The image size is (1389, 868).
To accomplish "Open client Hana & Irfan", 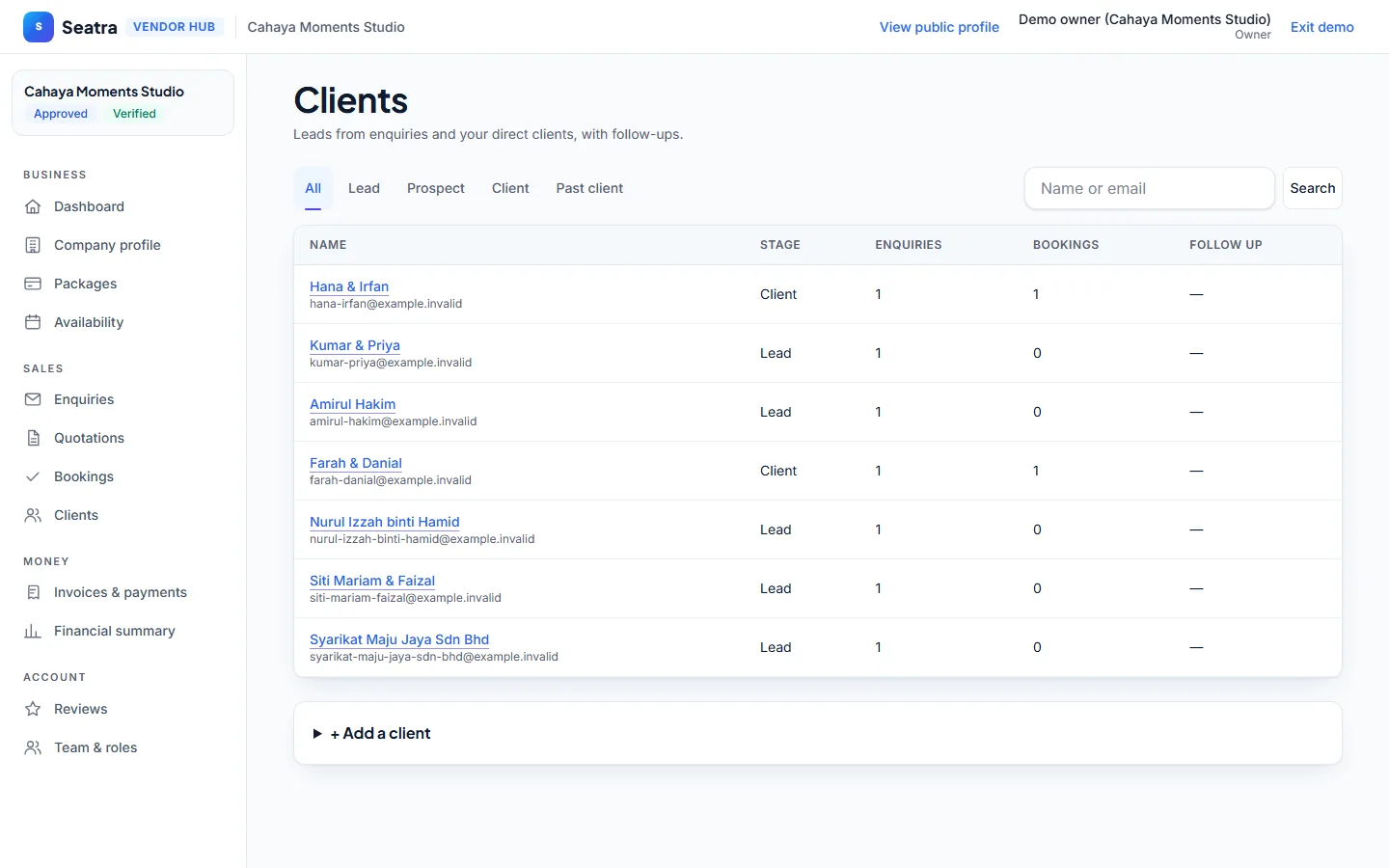I will click(x=349, y=286).
